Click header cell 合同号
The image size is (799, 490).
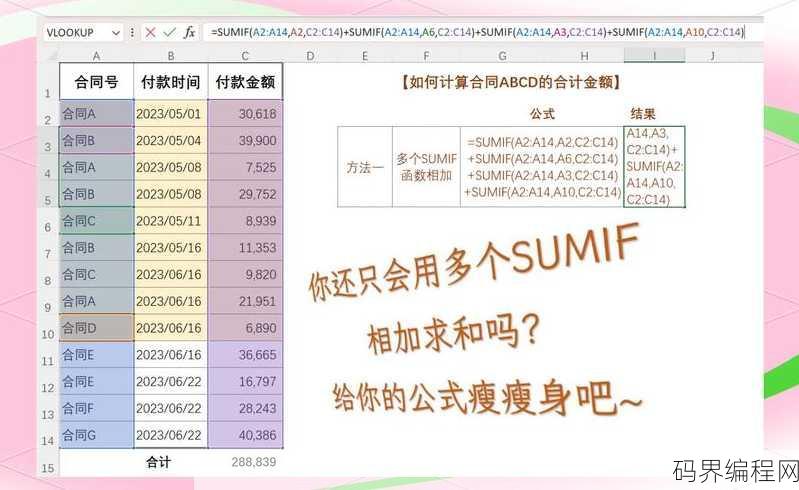click(96, 81)
